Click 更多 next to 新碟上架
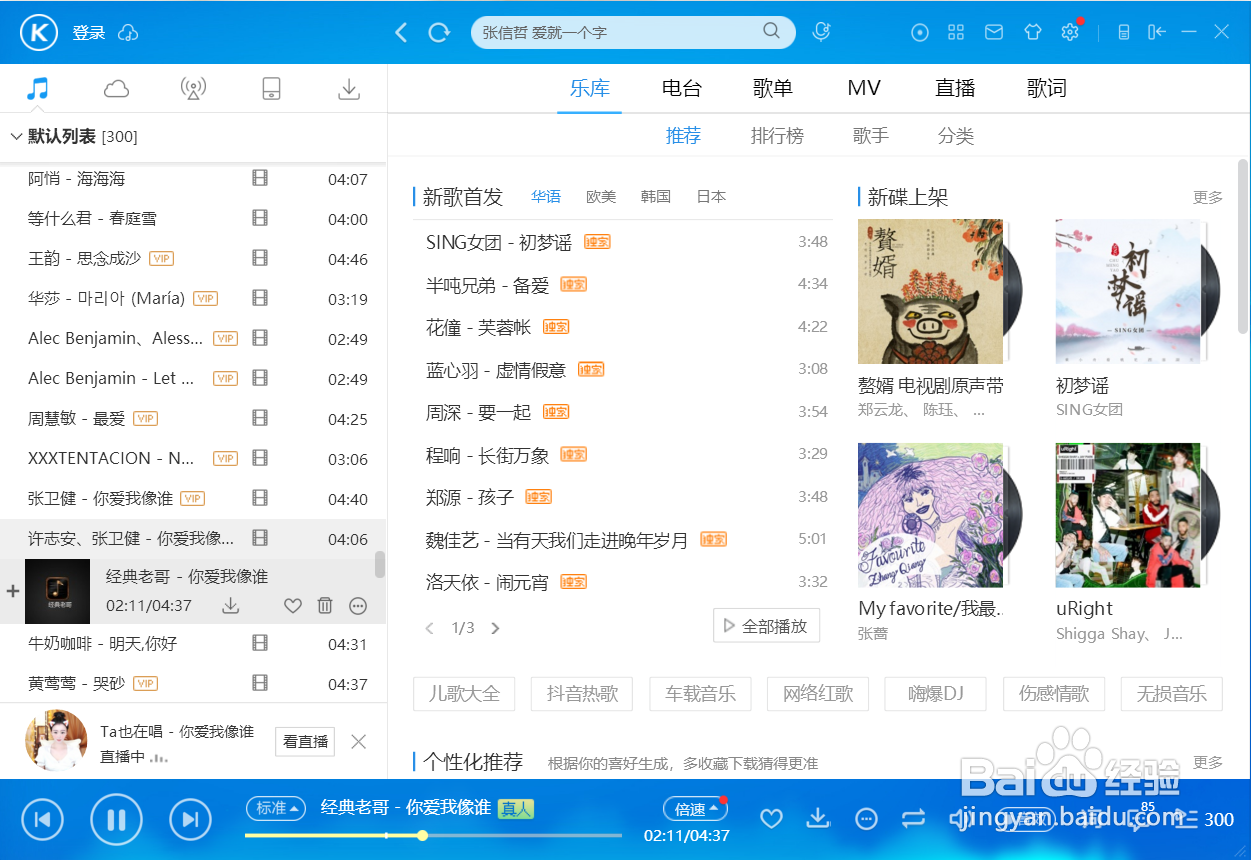Screen dimensions: 1251x860 pos(1208,197)
